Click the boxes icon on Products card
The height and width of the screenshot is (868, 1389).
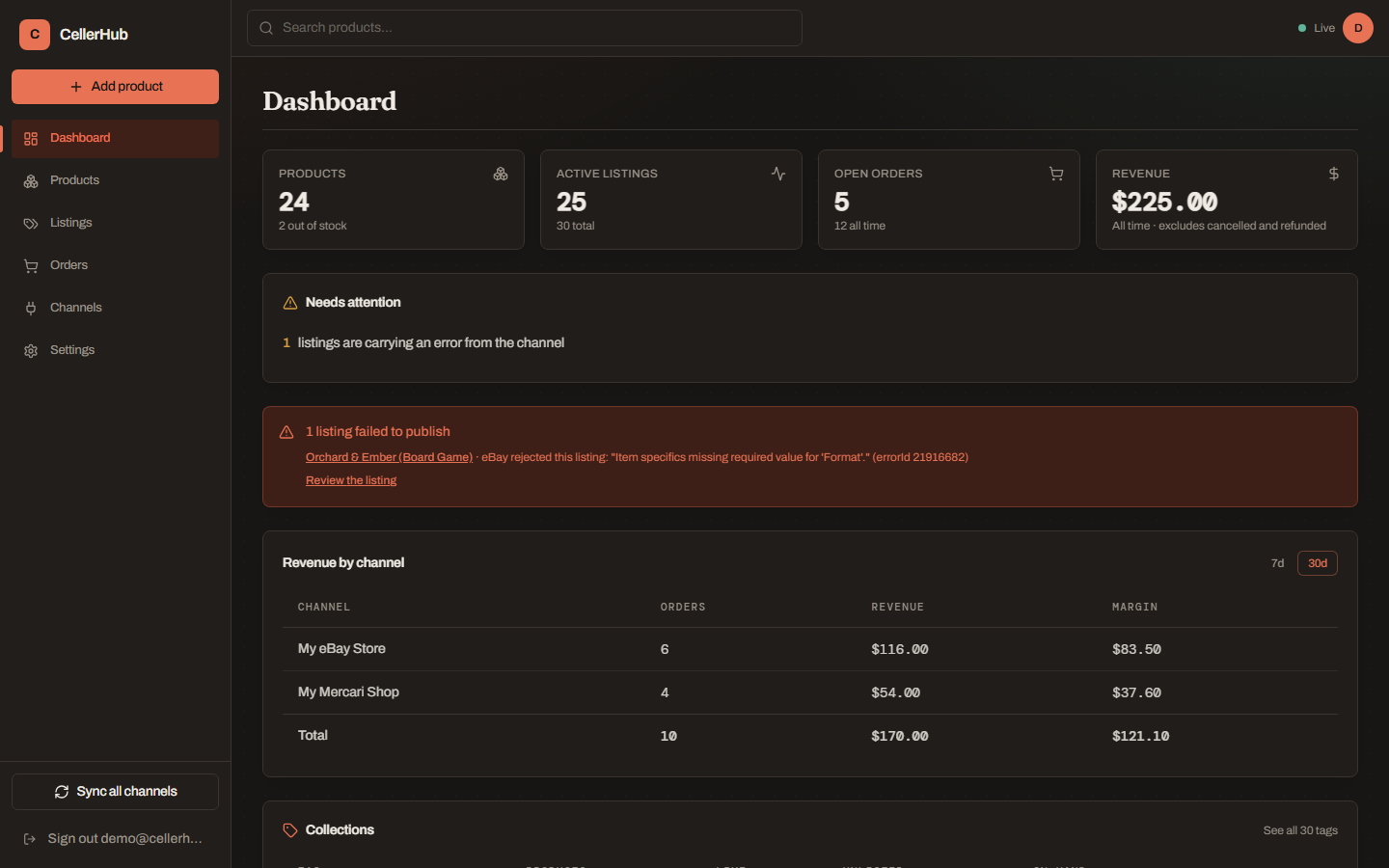pos(501,174)
